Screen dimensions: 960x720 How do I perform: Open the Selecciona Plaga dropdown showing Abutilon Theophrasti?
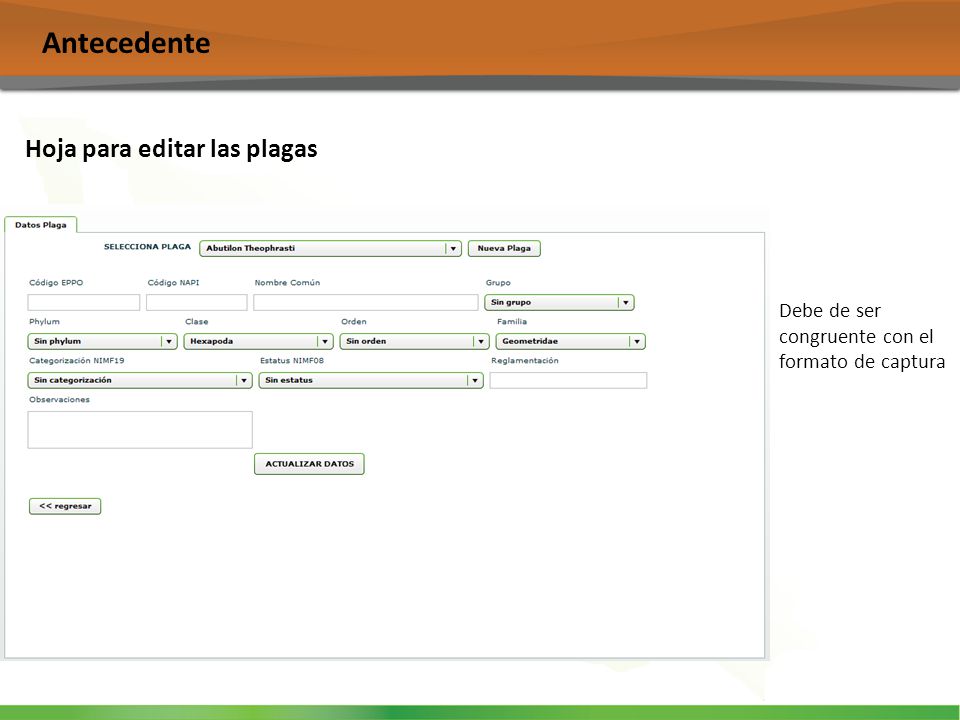(330, 248)
